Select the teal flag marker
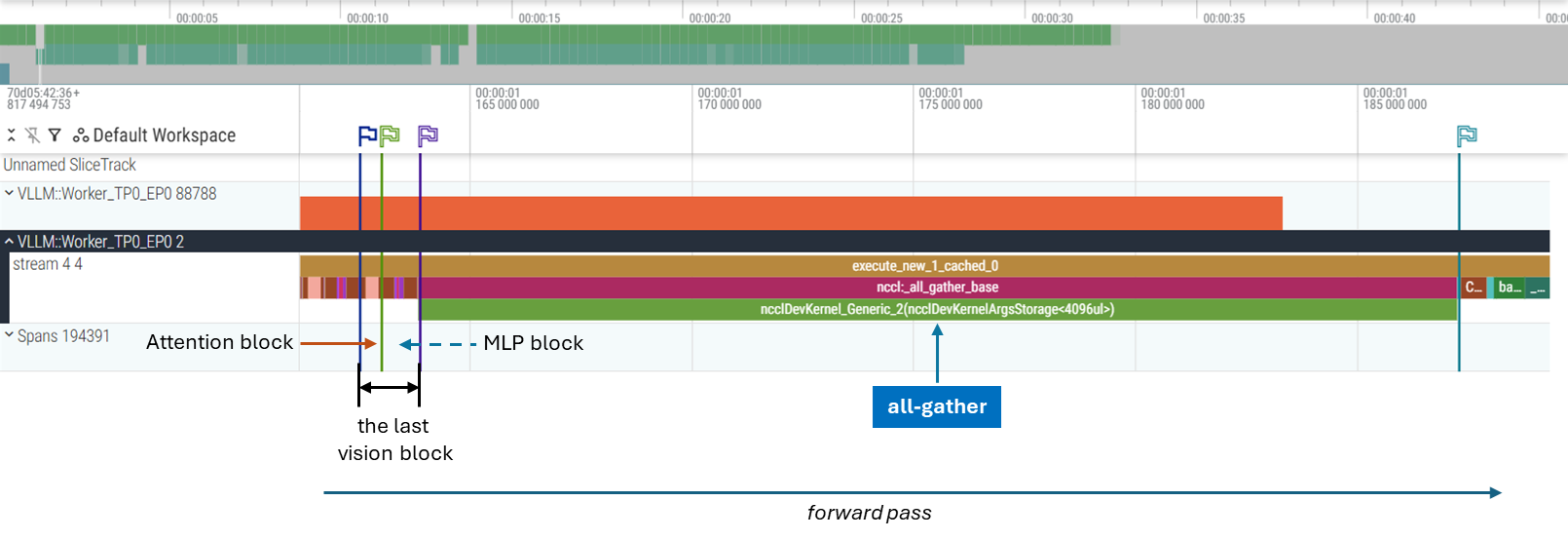Screen dimensions: 1568x540 point(1467,135)
